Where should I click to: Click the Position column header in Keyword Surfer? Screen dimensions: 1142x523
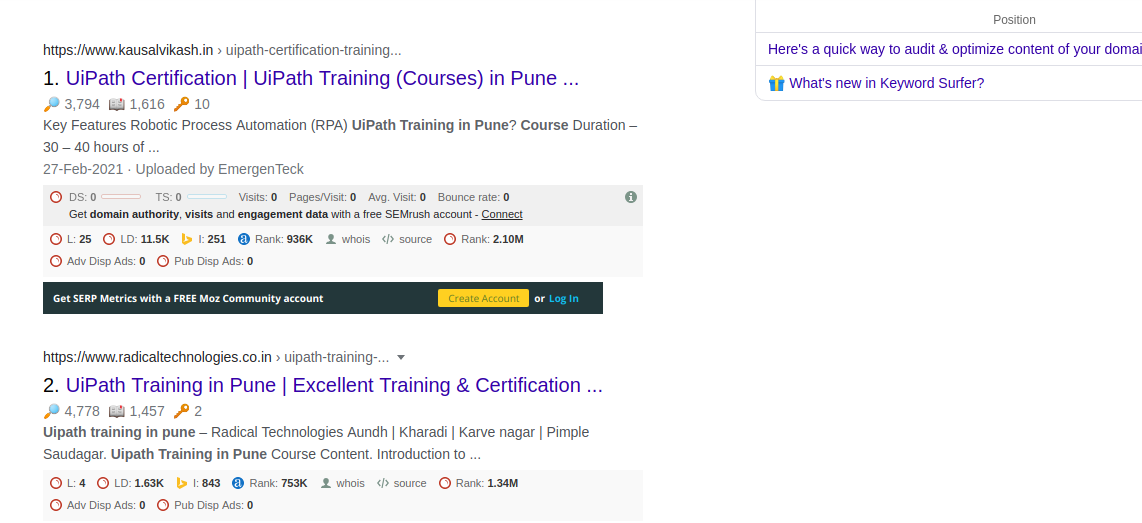click(x=1014, y=20)
